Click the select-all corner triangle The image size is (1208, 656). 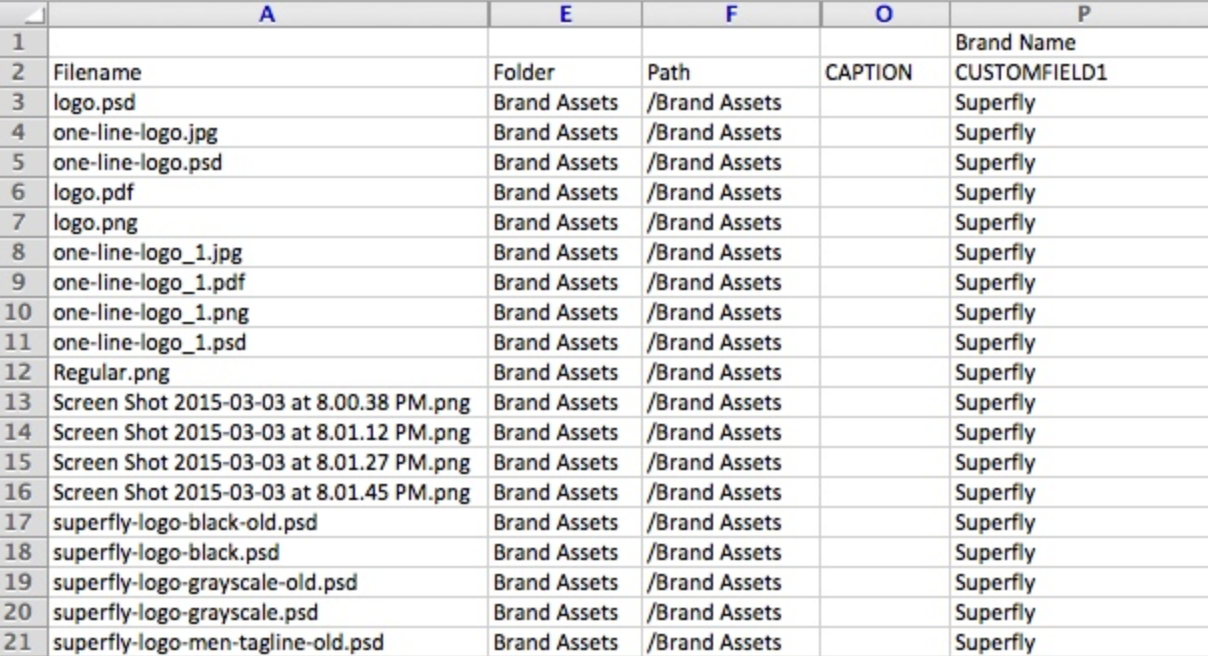pyautogui.click(x=24, y=14)
